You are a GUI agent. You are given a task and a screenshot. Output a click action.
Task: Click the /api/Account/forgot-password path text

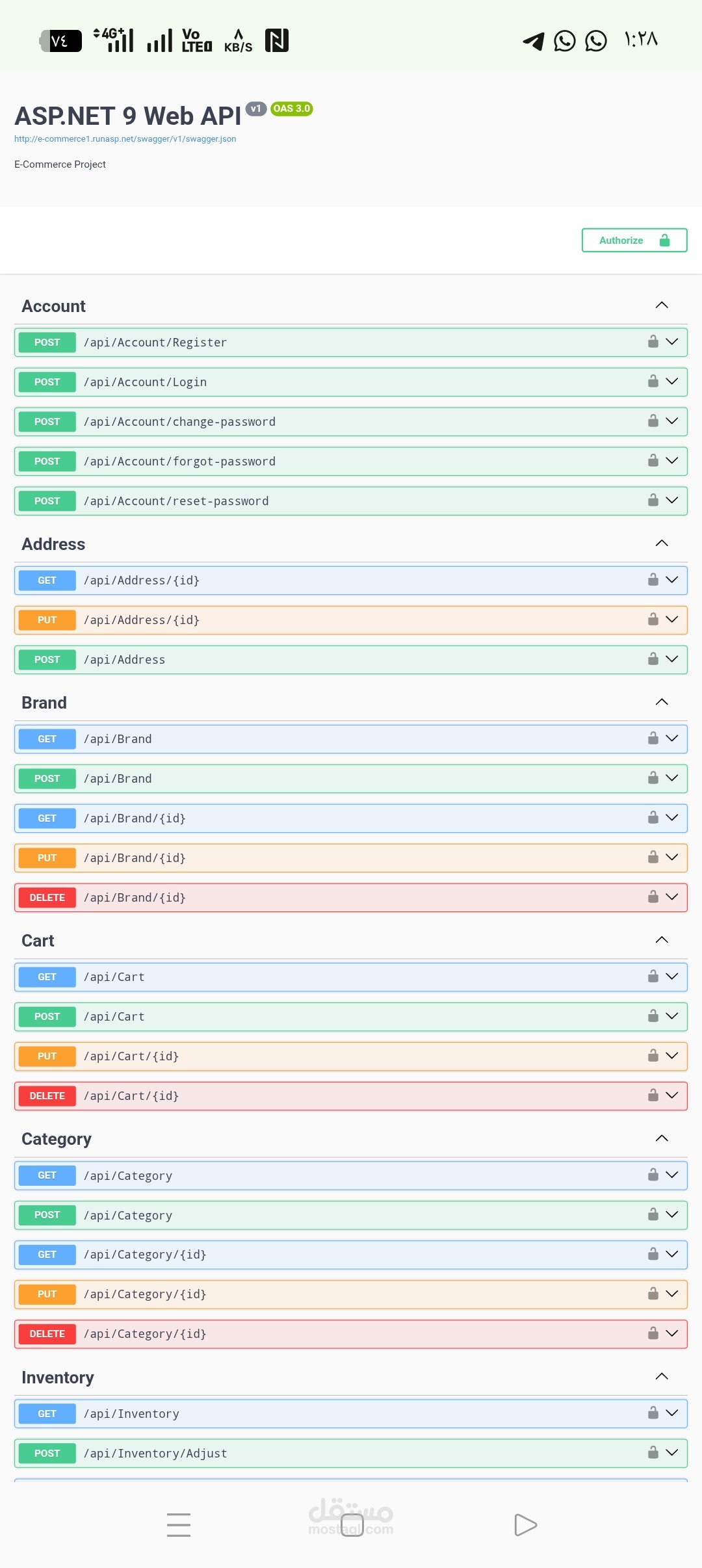tap(179, 461)
